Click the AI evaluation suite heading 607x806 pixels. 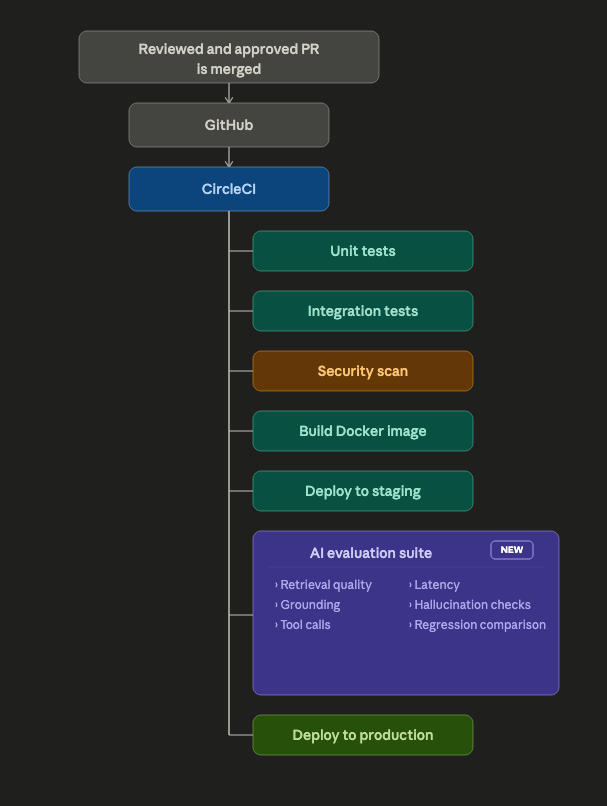click(371, 553)
